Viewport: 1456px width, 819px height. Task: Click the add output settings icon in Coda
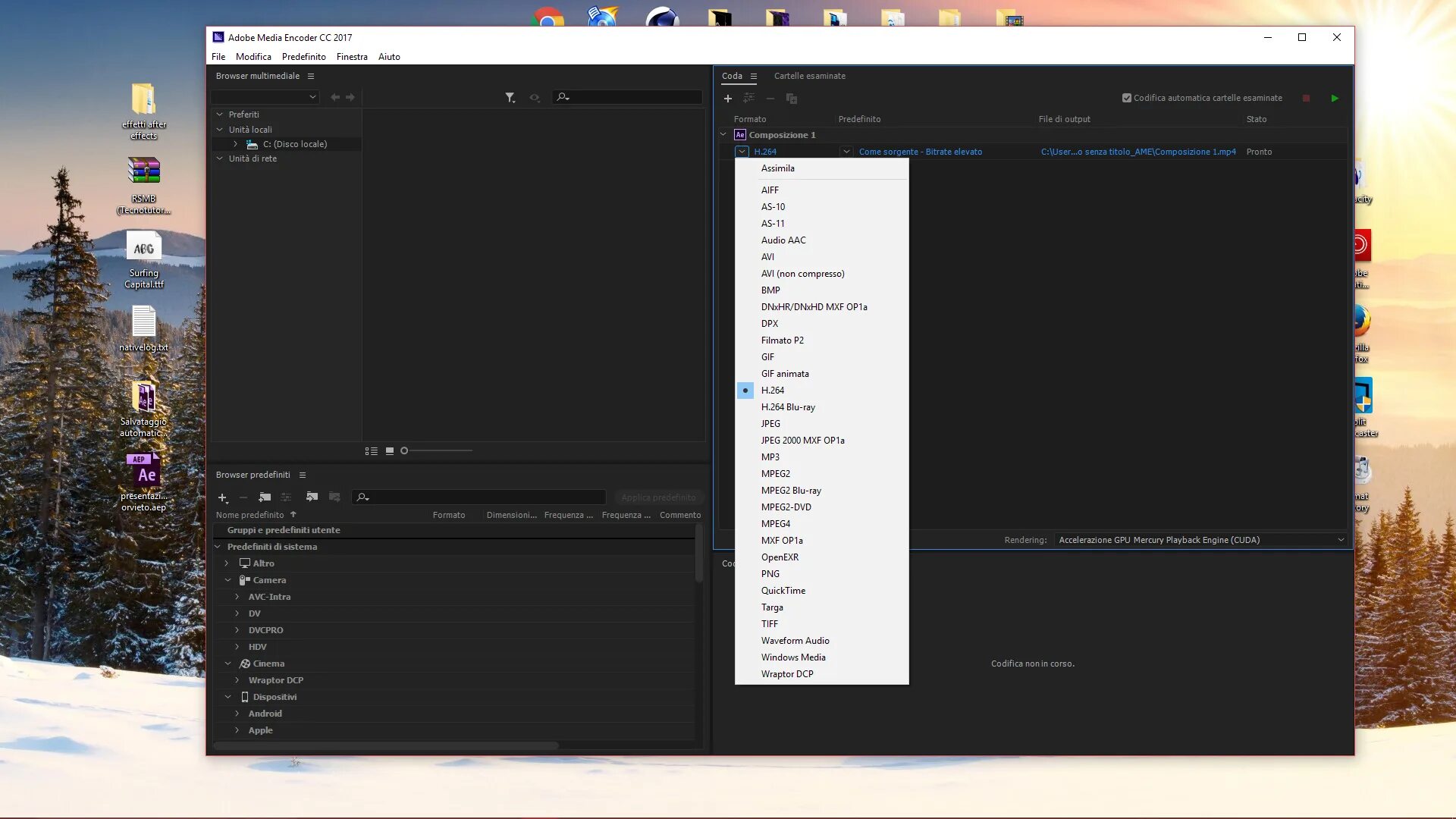coord(748,98)
